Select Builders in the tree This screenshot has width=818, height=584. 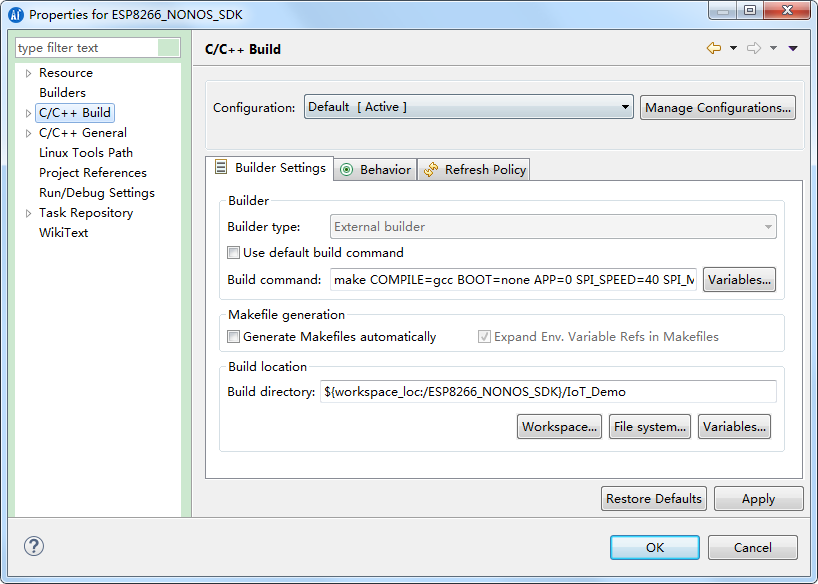(x=62, y=93)
